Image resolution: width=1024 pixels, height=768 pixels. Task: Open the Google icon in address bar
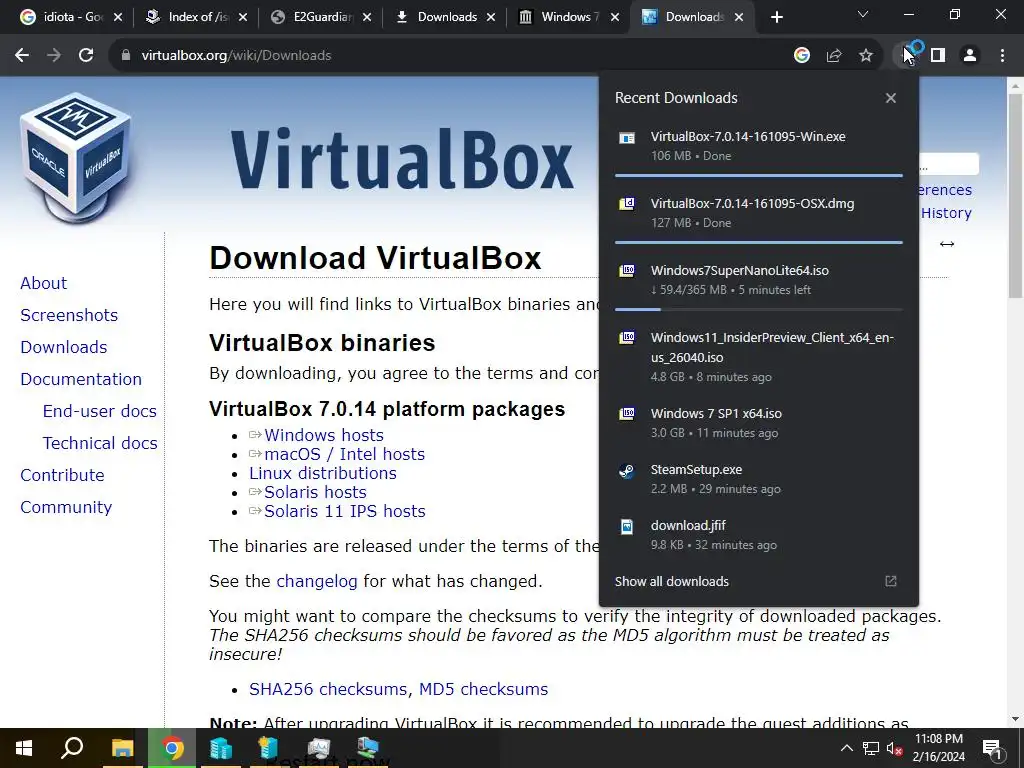802,56
